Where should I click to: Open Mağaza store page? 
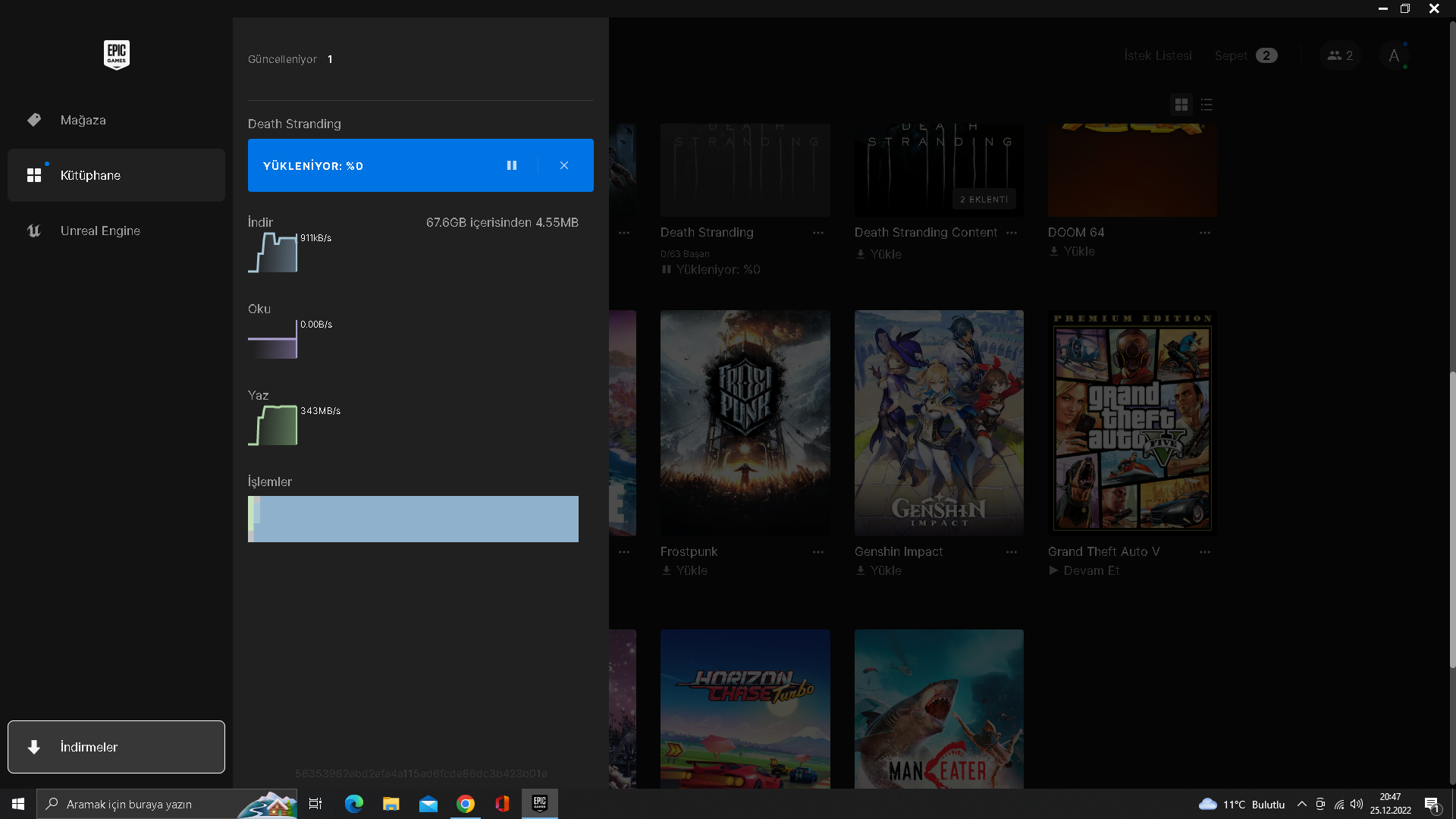[x=83, y=120]
